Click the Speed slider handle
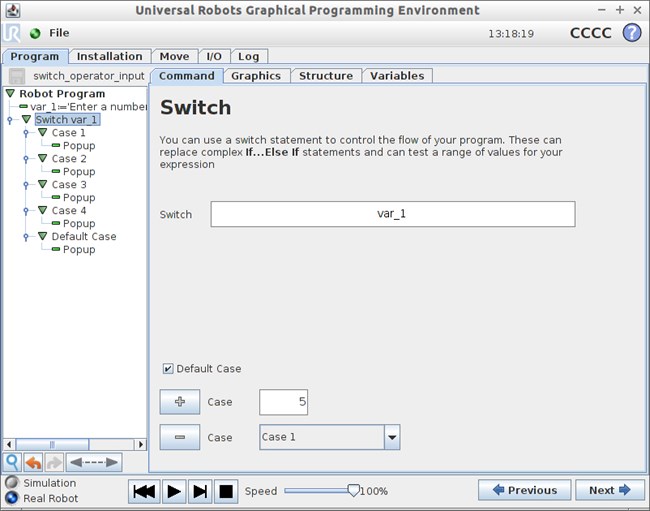This screenshot has width=650, height=511. [353, 491]
